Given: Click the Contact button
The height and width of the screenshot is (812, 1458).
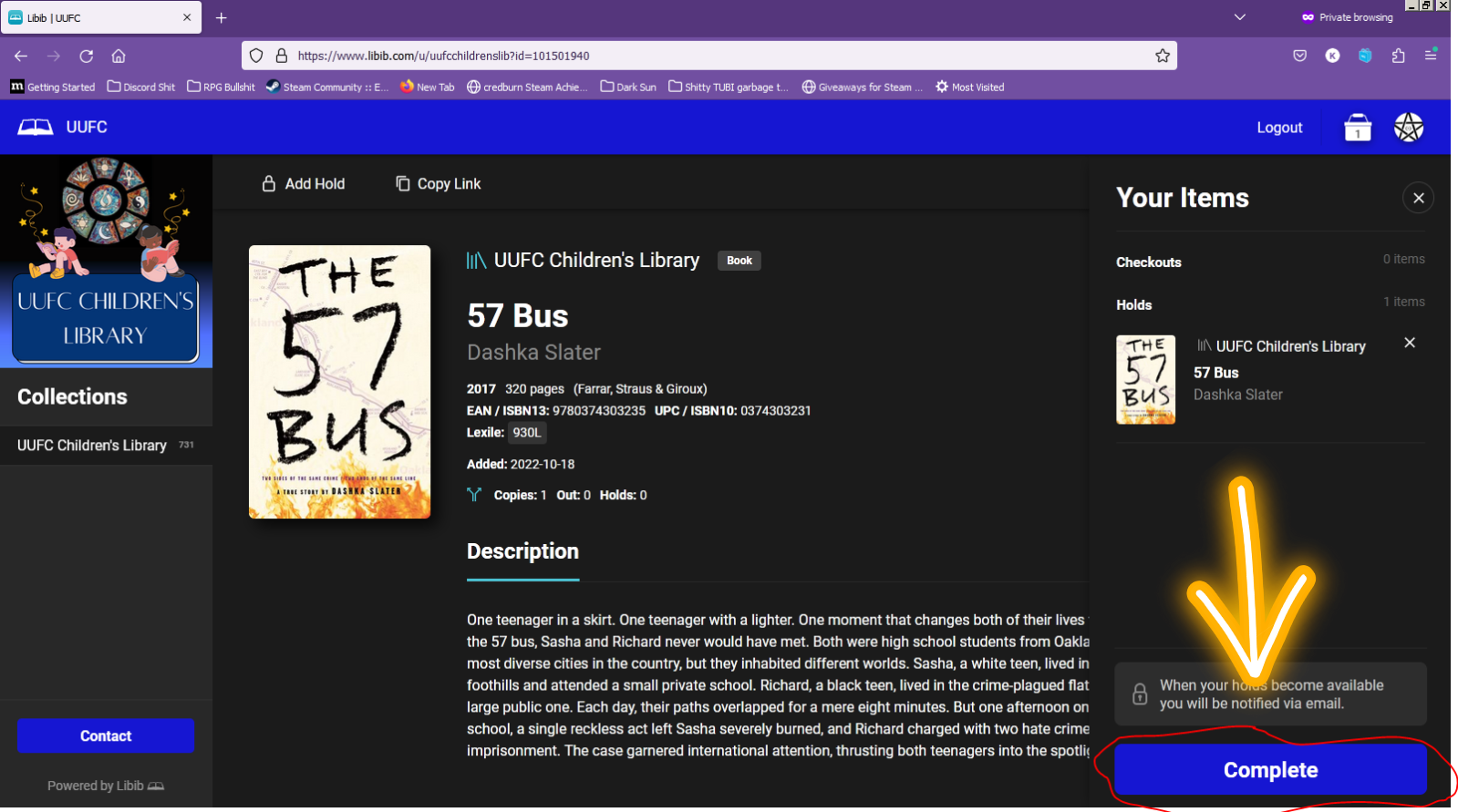Looking at the screenshot, I should click(x=106, y=735).
